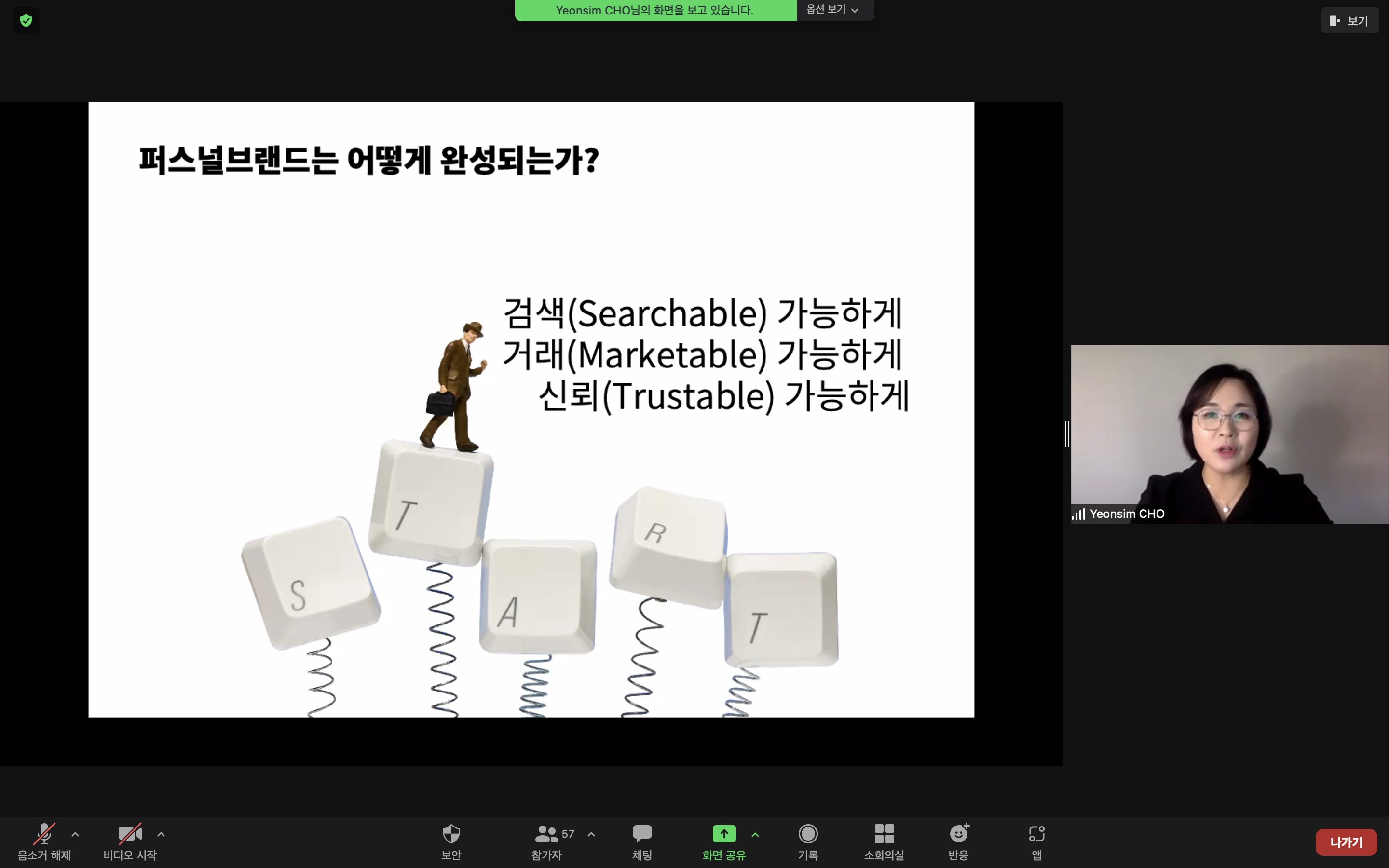Open the Apps (앱) icon
The height and width of the screenshot is (868, 1389).
click(x=1036, y=834)
